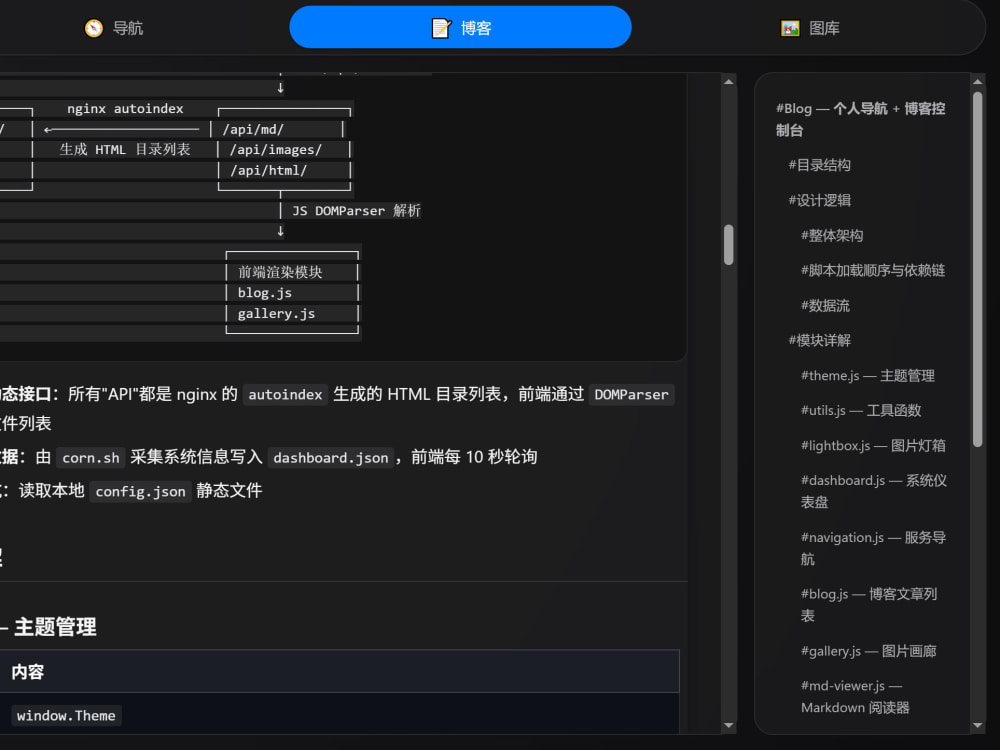
Task: Click the article scrollbar thumb
Action: coord(729,244)
